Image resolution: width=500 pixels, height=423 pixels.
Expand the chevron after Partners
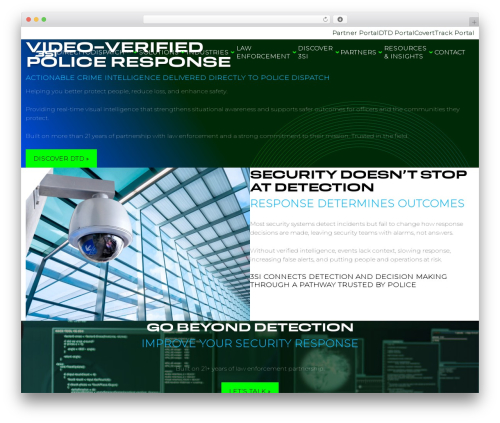[380, 52]
